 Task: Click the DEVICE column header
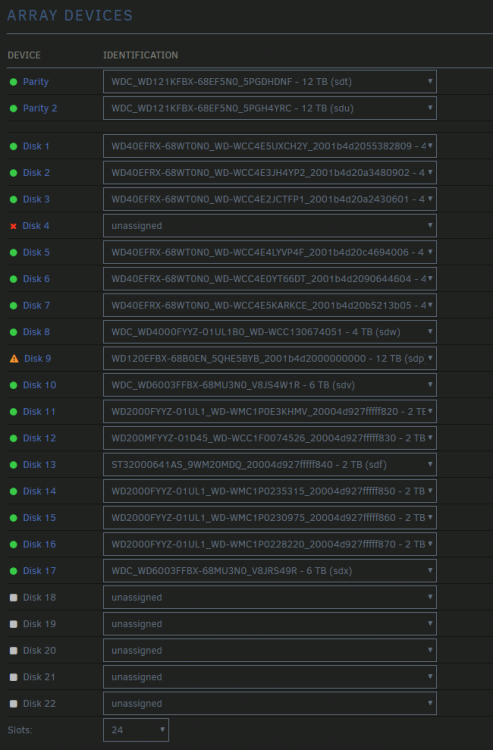click(24, 55)
